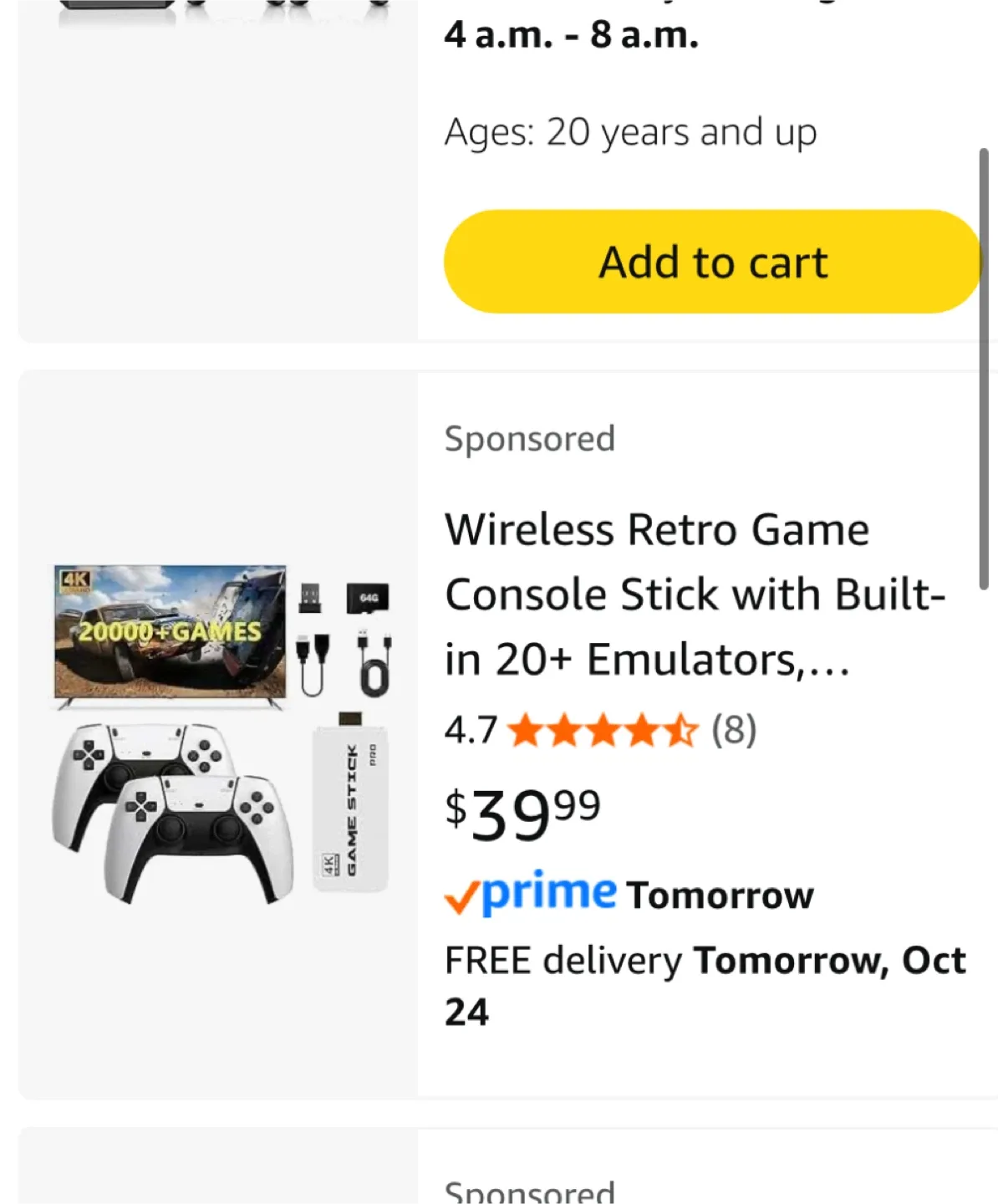This screenshot has height=1204, width=998.
Task: Tap the Game Stick product image
Action: click(221, 734)
